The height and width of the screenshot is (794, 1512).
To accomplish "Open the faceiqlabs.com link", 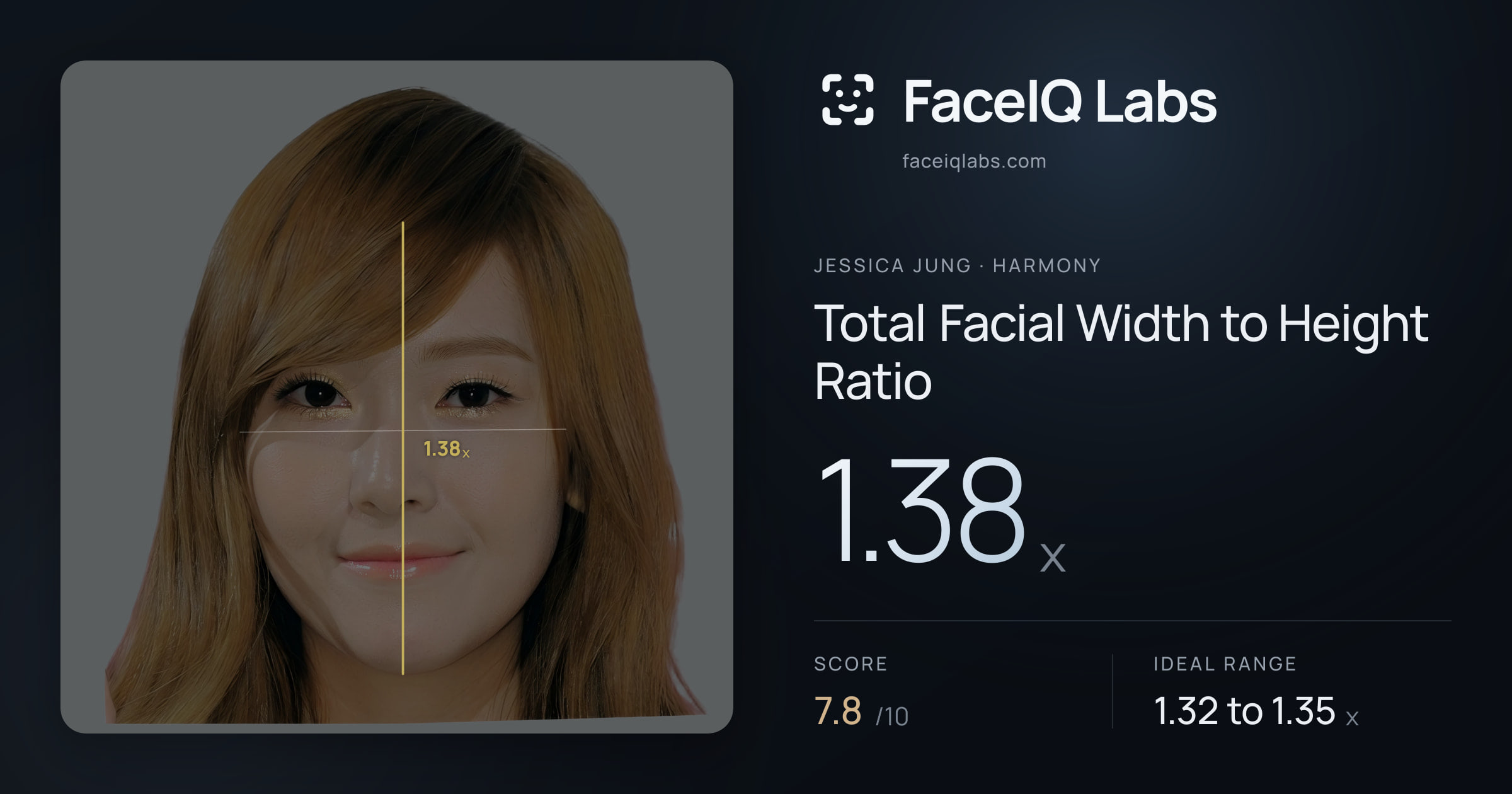I will click(974, 161).
